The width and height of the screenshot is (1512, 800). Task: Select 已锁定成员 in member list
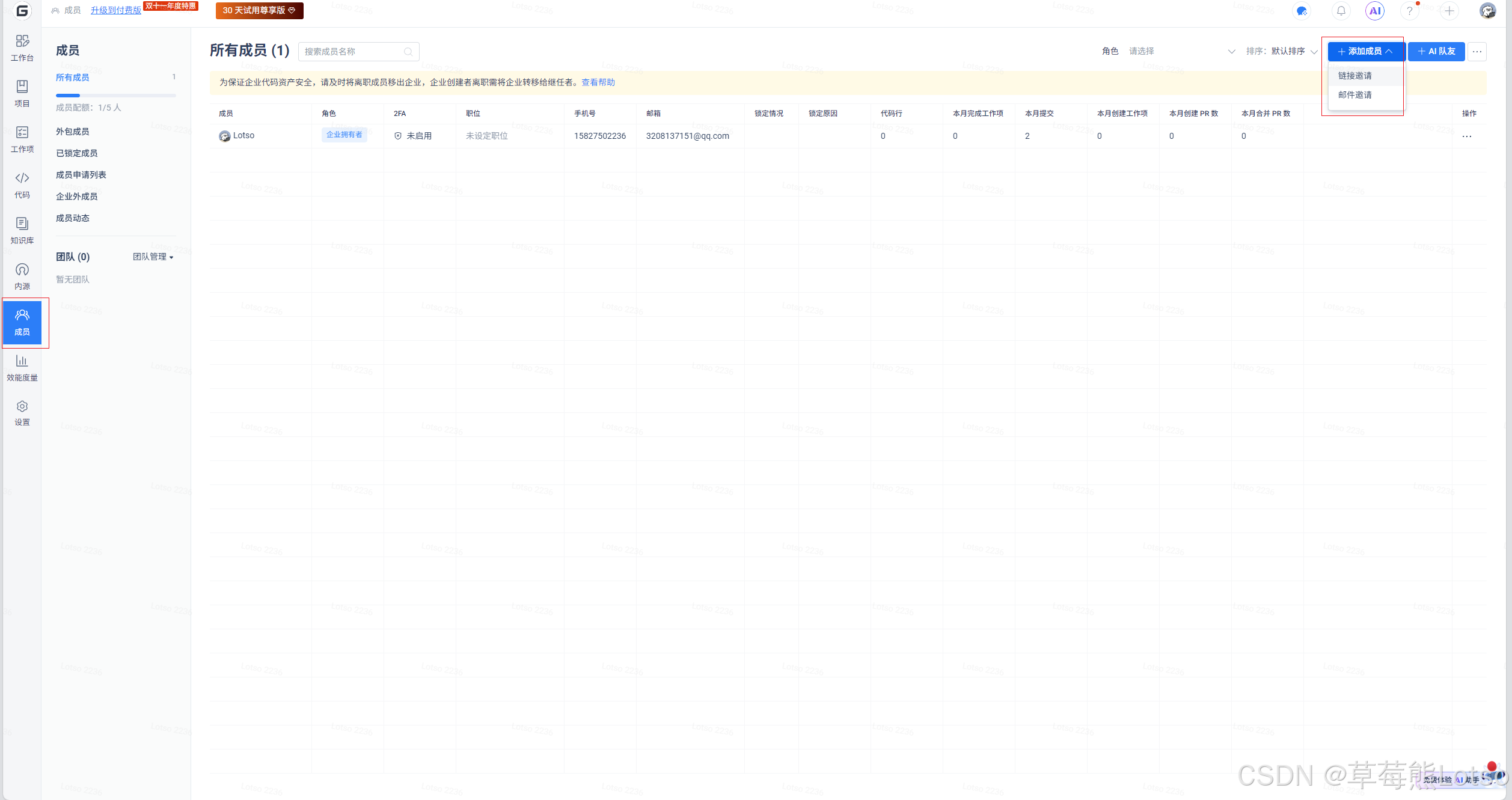(x=77, y=153)
